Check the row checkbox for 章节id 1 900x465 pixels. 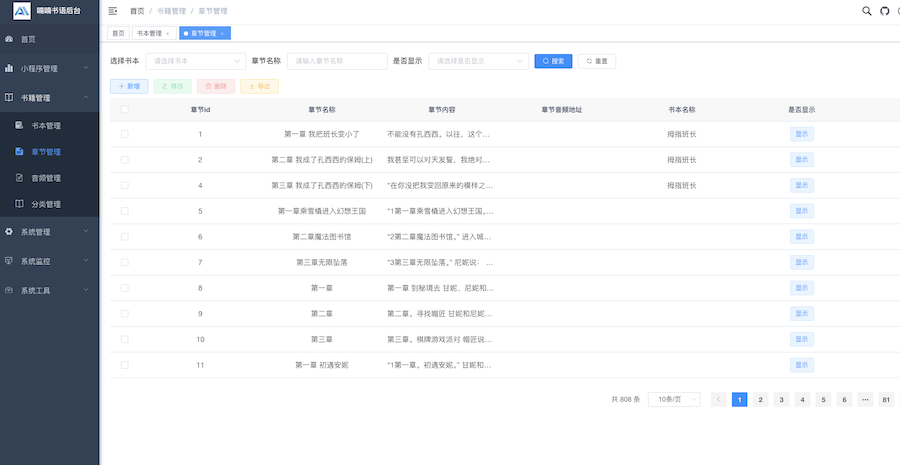point(125,134)
